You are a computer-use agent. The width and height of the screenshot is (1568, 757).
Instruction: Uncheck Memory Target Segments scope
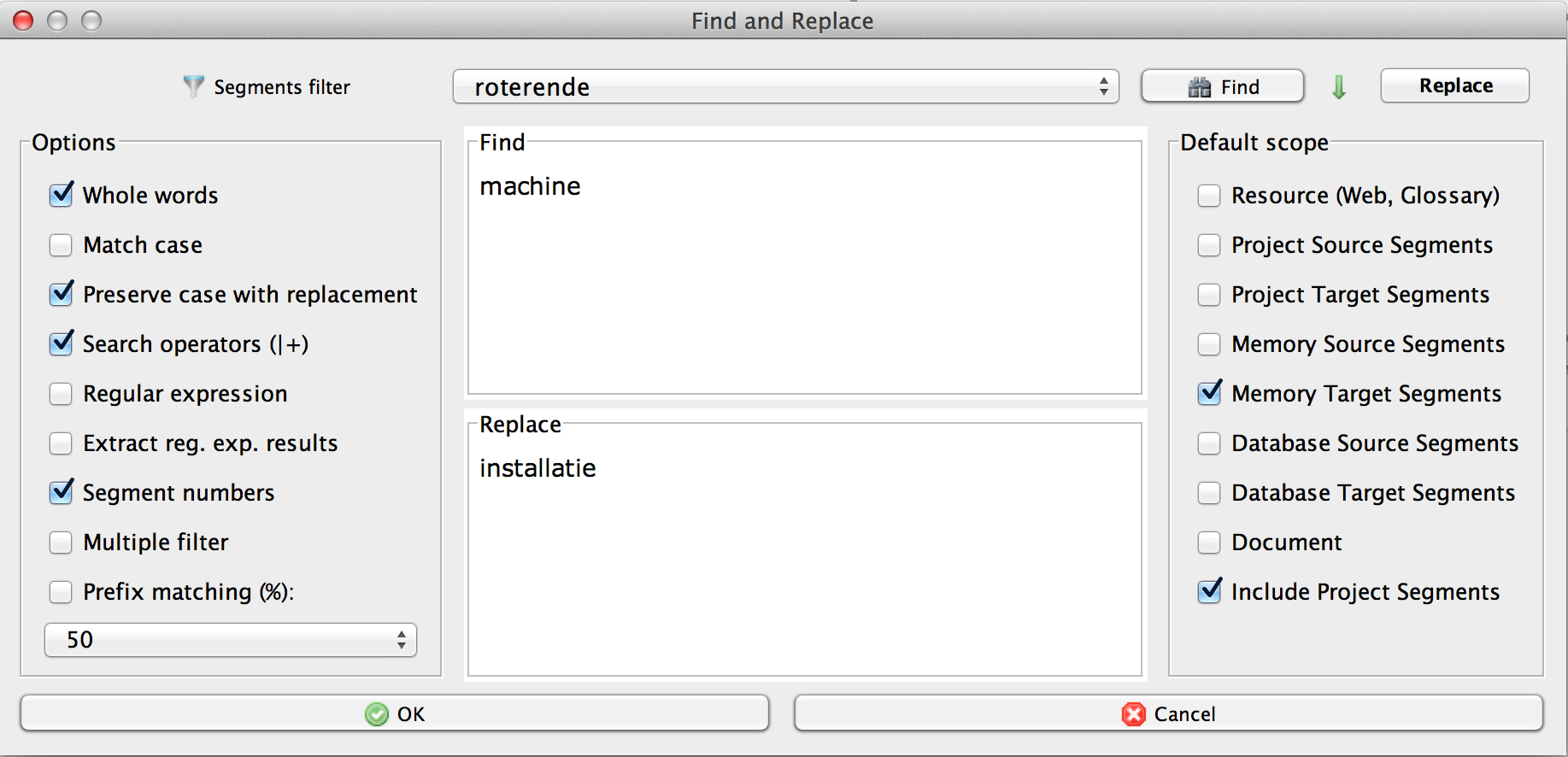coord(1209,394)
